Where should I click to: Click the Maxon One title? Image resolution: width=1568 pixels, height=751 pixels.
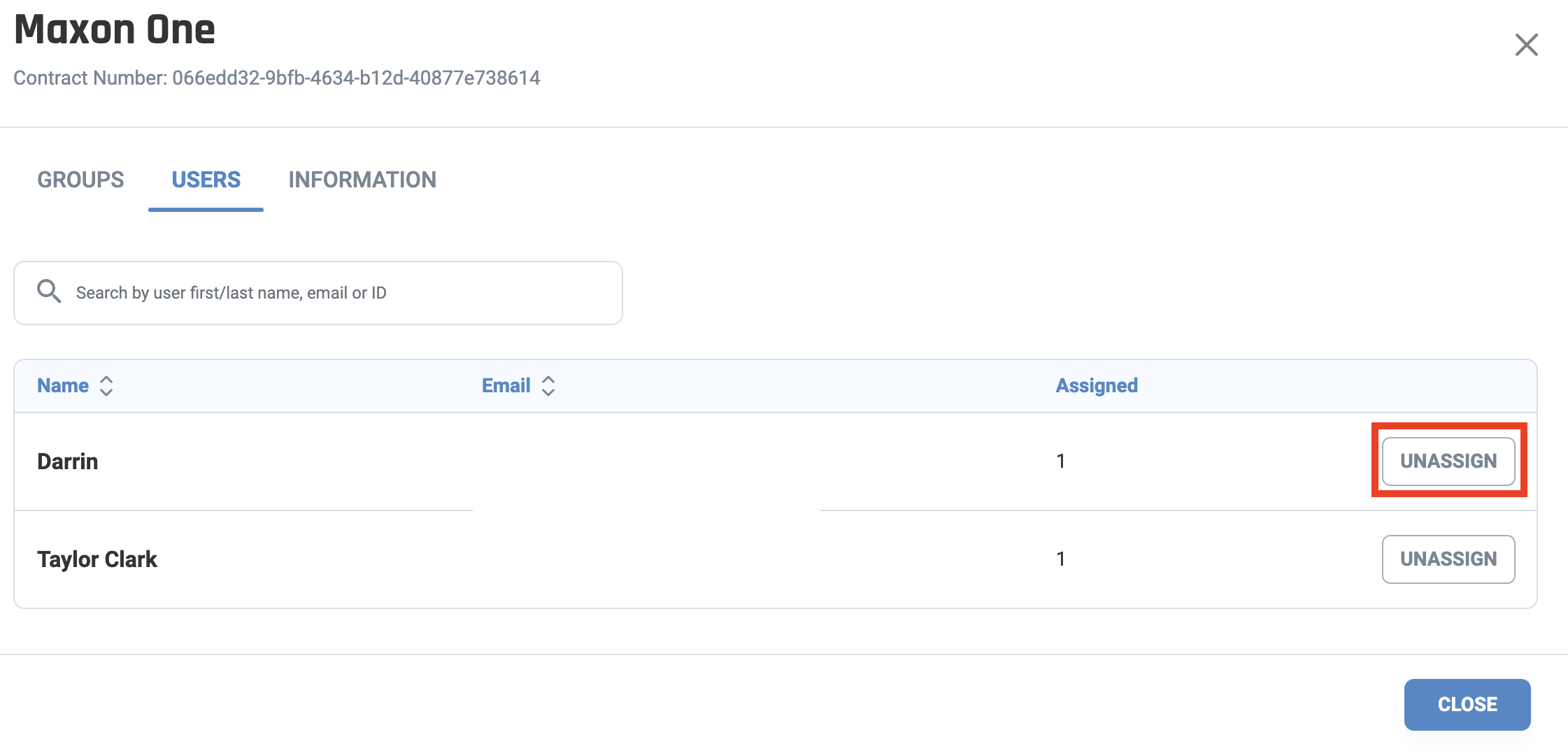(x=115, y=29)
